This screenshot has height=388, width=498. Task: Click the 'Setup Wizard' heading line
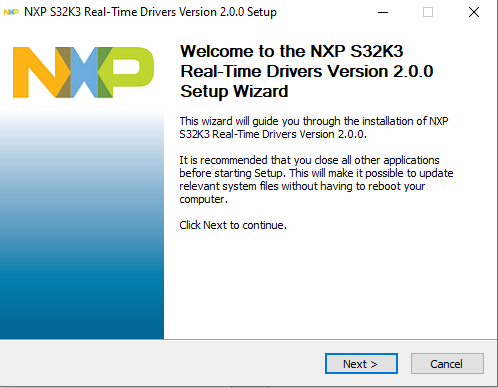pos(234,91)
